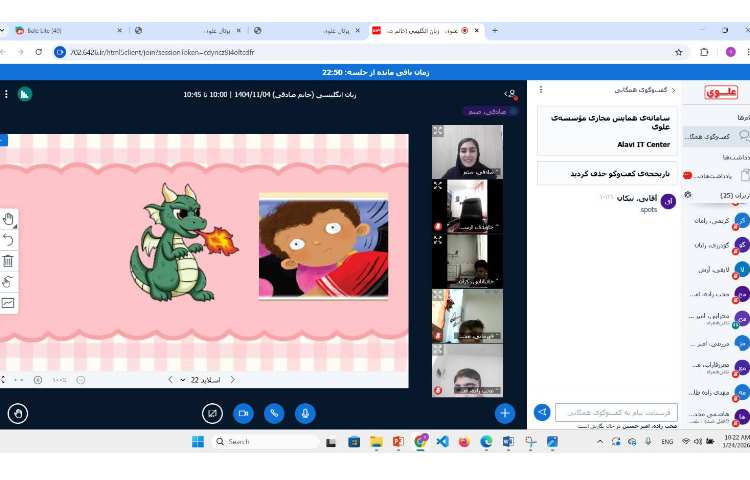Image resolution: width=750 pixels, height=480 pixels.
Task: Click the trash icon to delete annotations
Action: [x=8, y=261]
